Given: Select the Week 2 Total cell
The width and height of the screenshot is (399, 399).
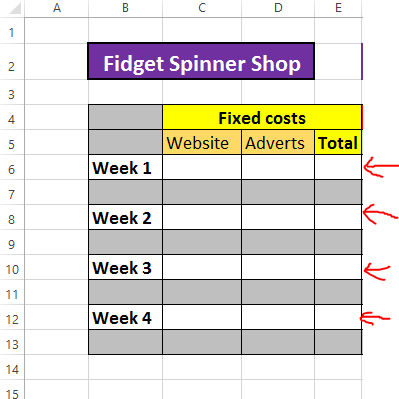Looking at the screenshot, I should (x=338, y=217).
